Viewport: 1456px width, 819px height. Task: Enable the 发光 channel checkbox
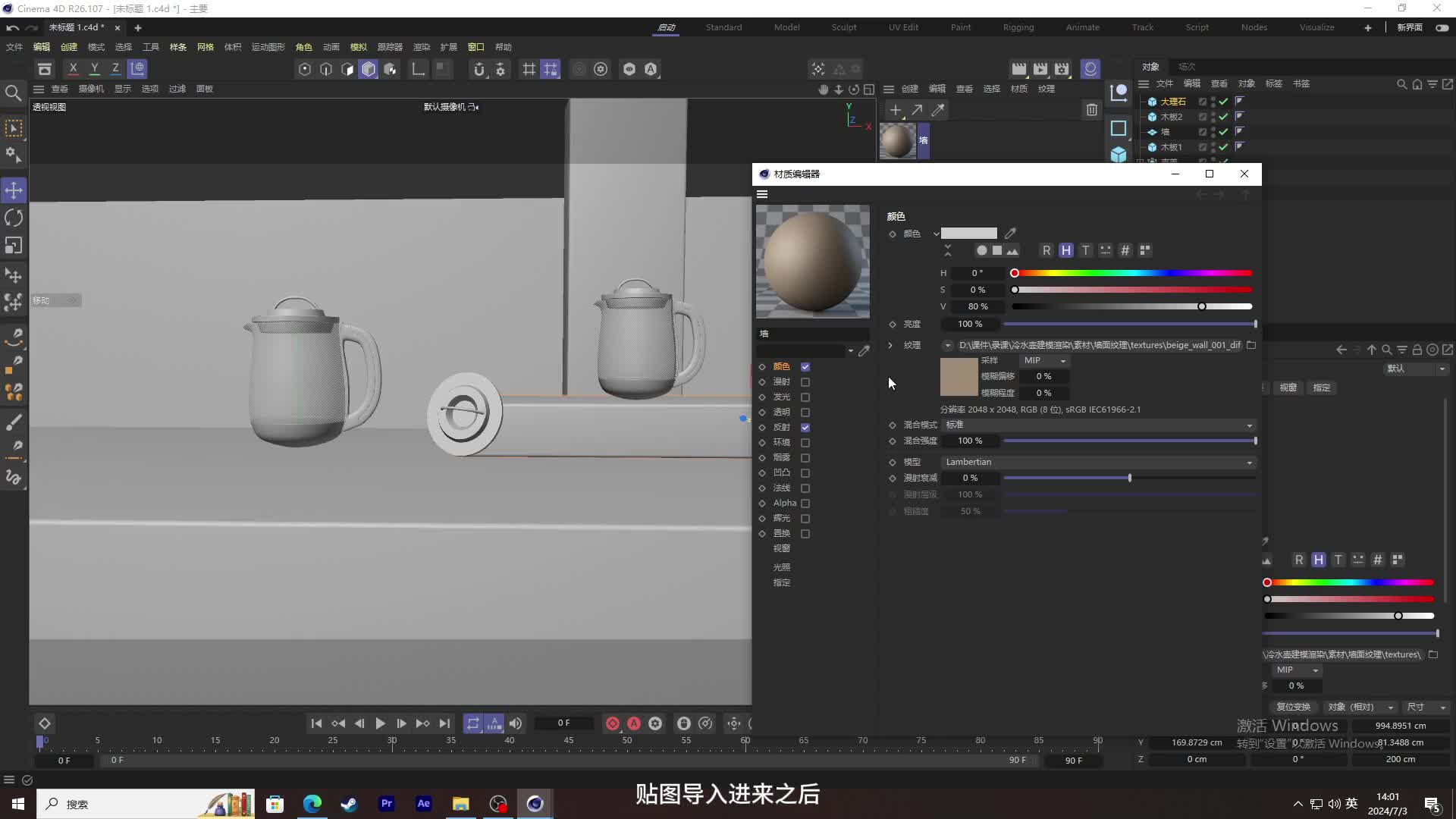coord(805,397)
